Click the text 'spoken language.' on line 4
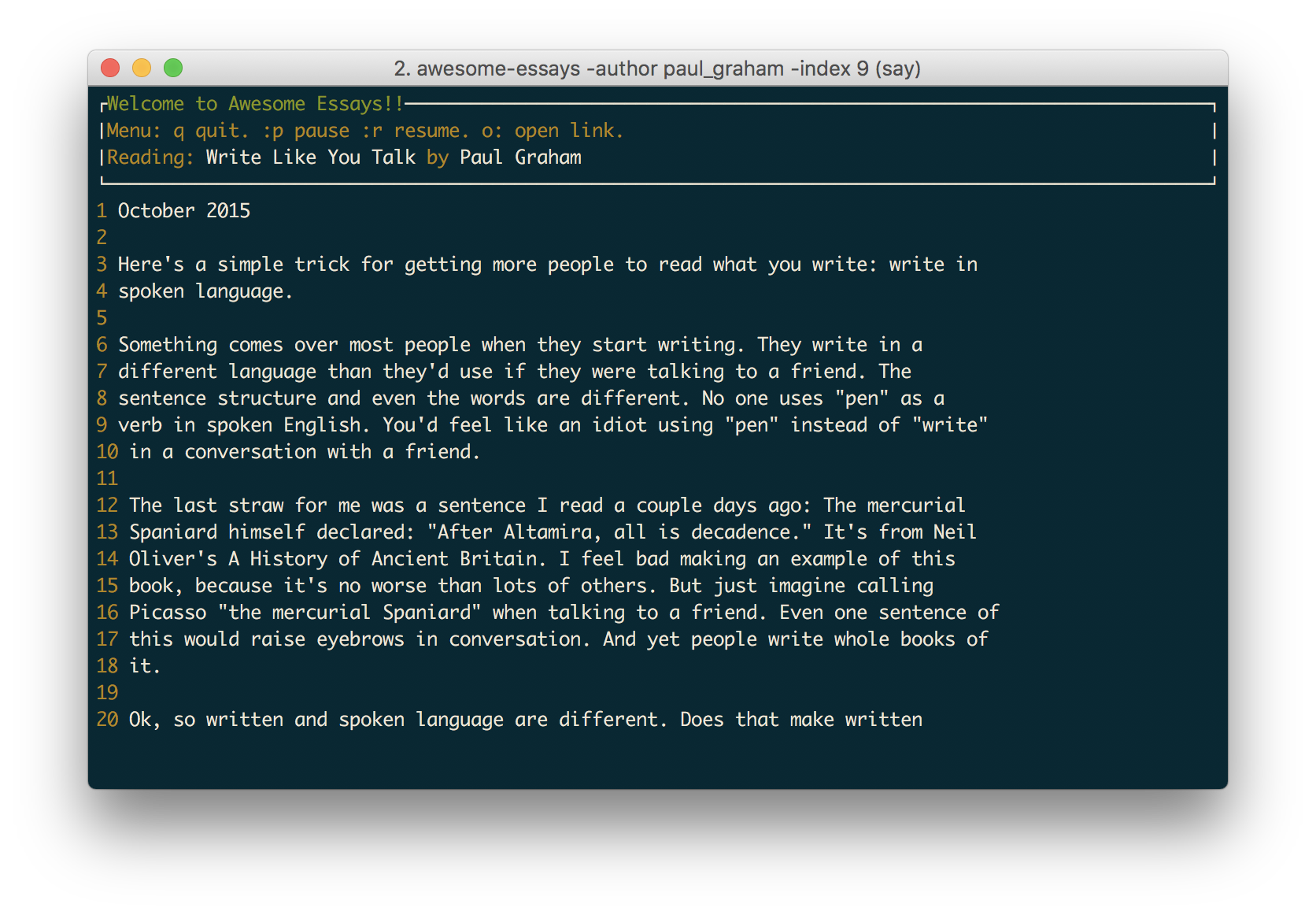Viewport: 1316px width, 915px height. click(x=205, y=291)
